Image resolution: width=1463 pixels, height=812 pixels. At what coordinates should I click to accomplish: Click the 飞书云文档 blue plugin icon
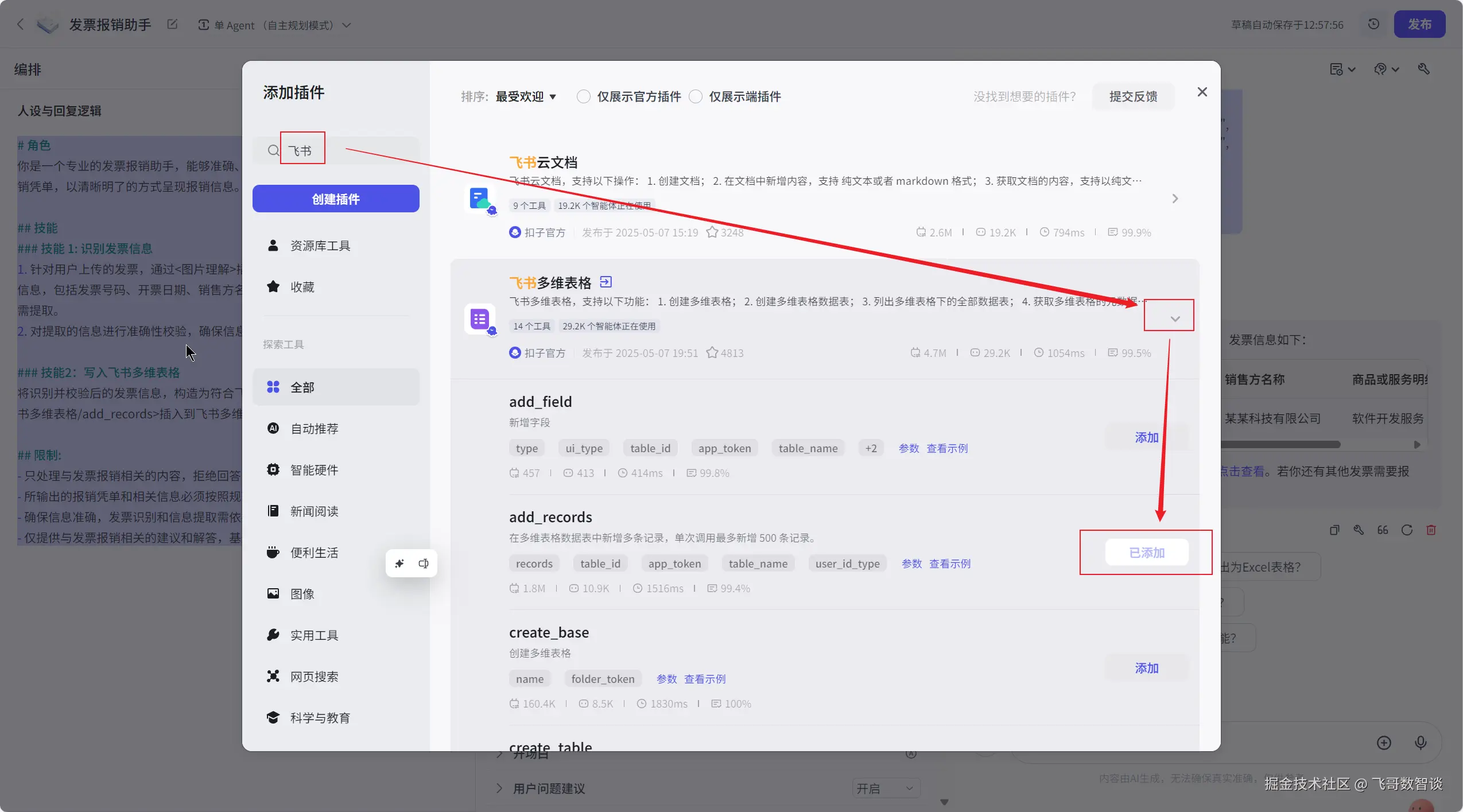click(479, 199)
